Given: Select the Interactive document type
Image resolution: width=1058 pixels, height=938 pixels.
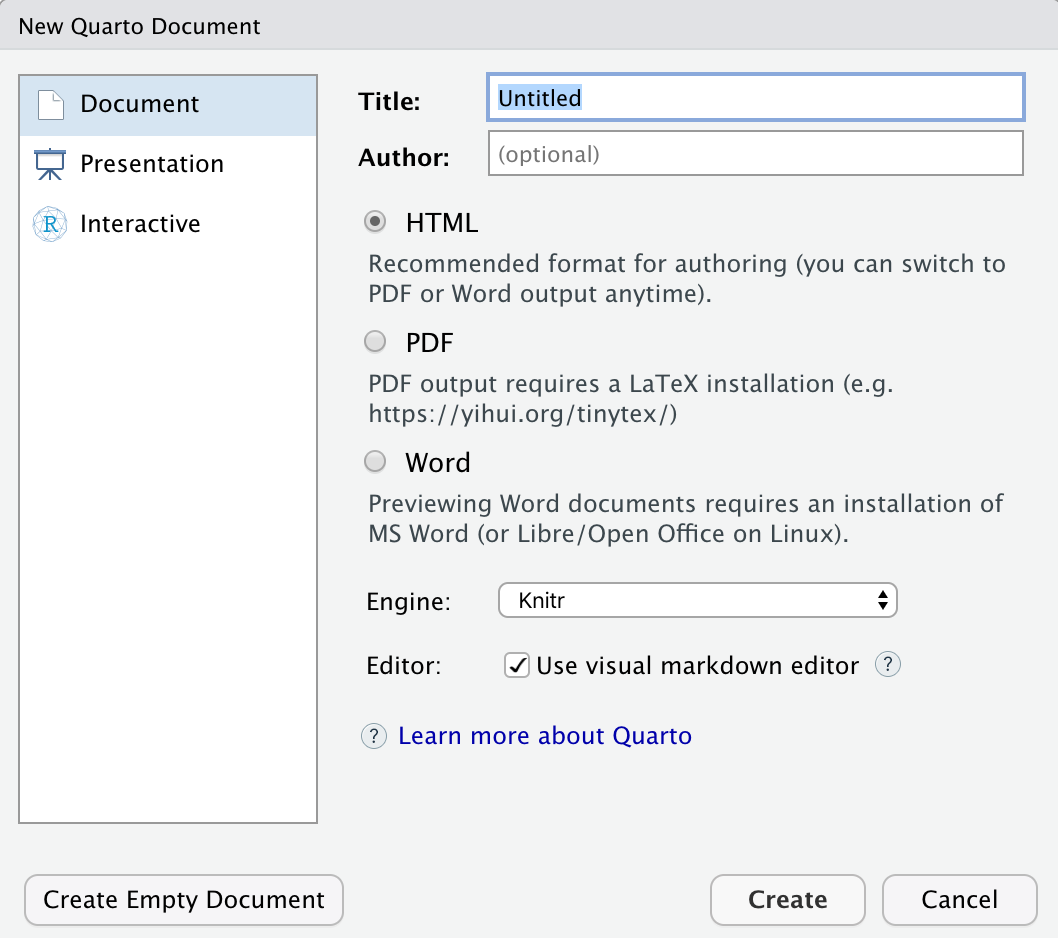Looking at the screenshot, I should coord(140,223).
